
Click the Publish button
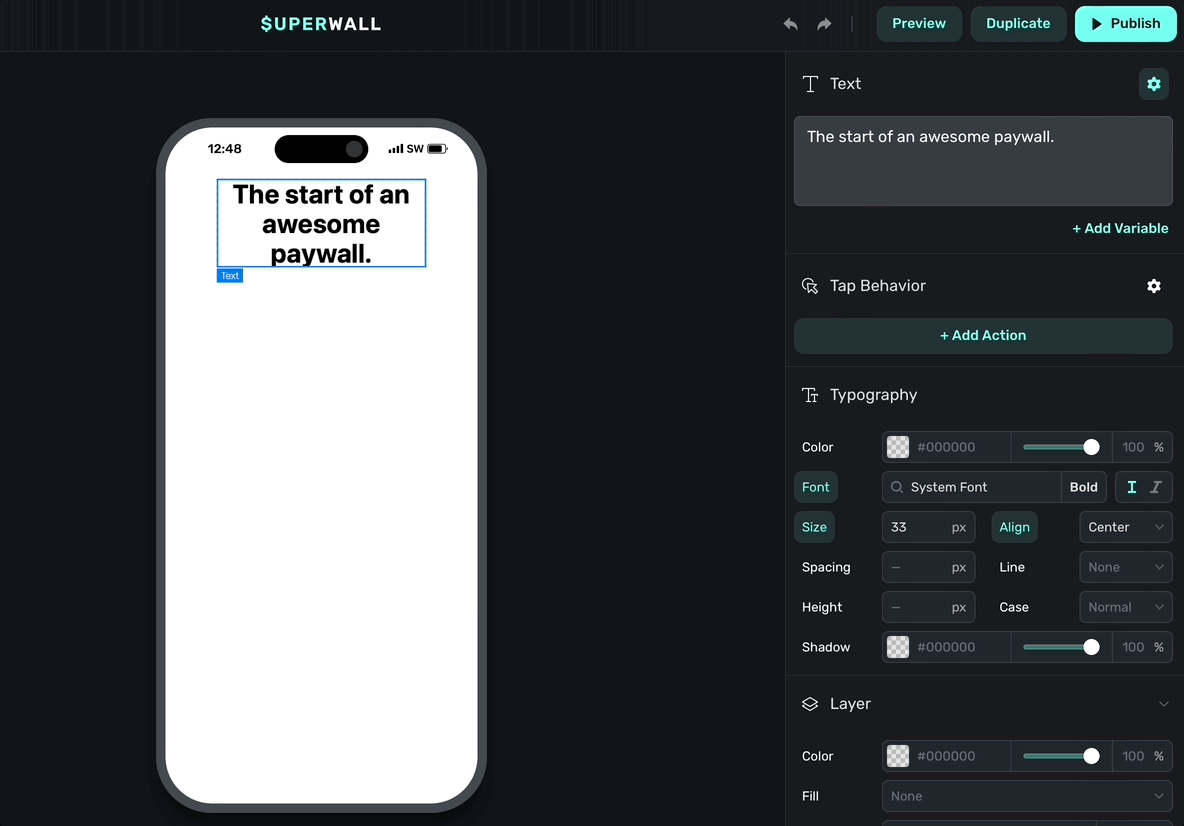(1125, 24)
